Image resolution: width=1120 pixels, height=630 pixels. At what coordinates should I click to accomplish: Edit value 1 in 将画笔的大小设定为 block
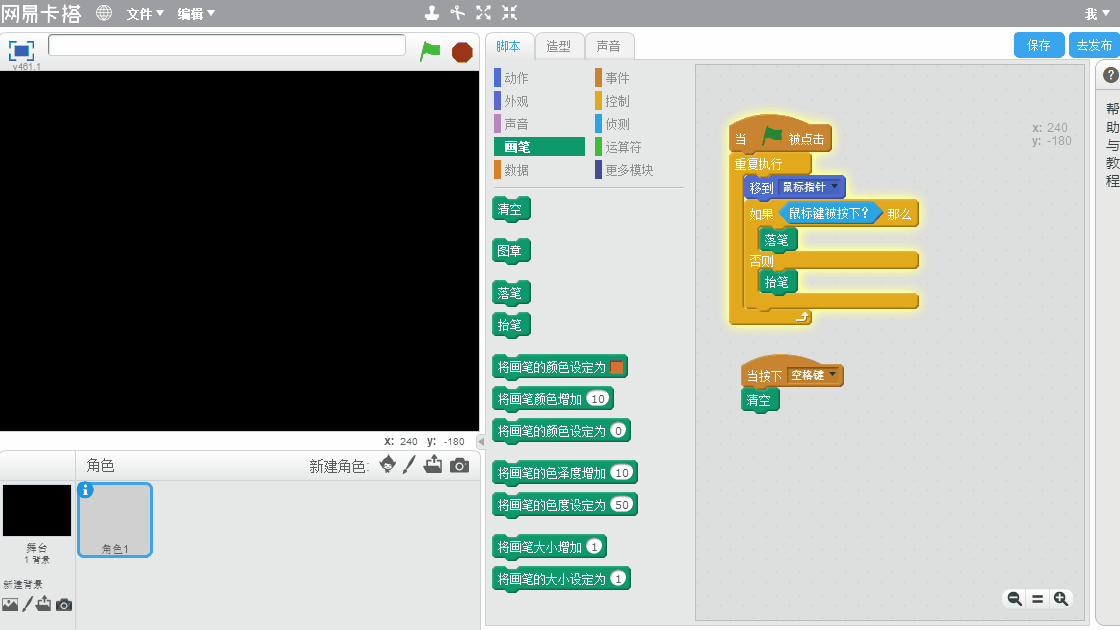(x=619, y=579)
